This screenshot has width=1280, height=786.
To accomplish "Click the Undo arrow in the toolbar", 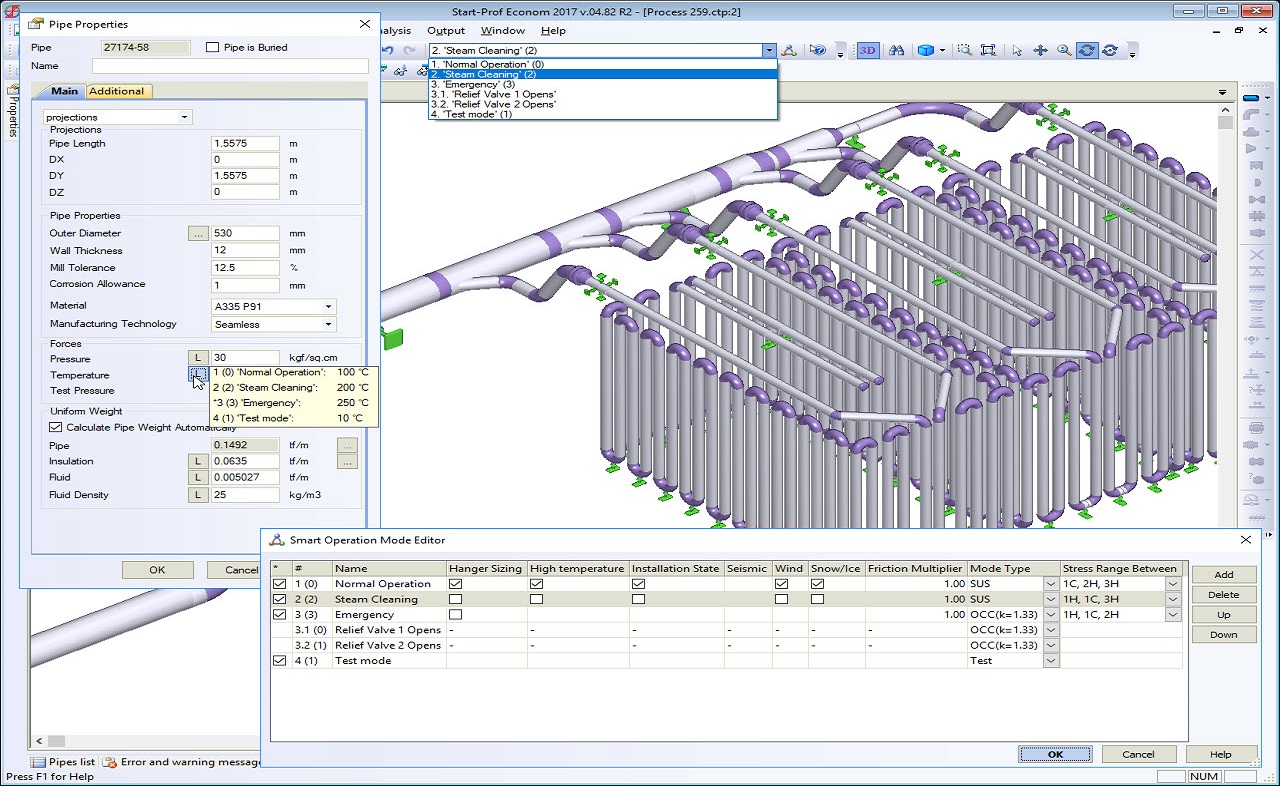I will coord(388,50).
